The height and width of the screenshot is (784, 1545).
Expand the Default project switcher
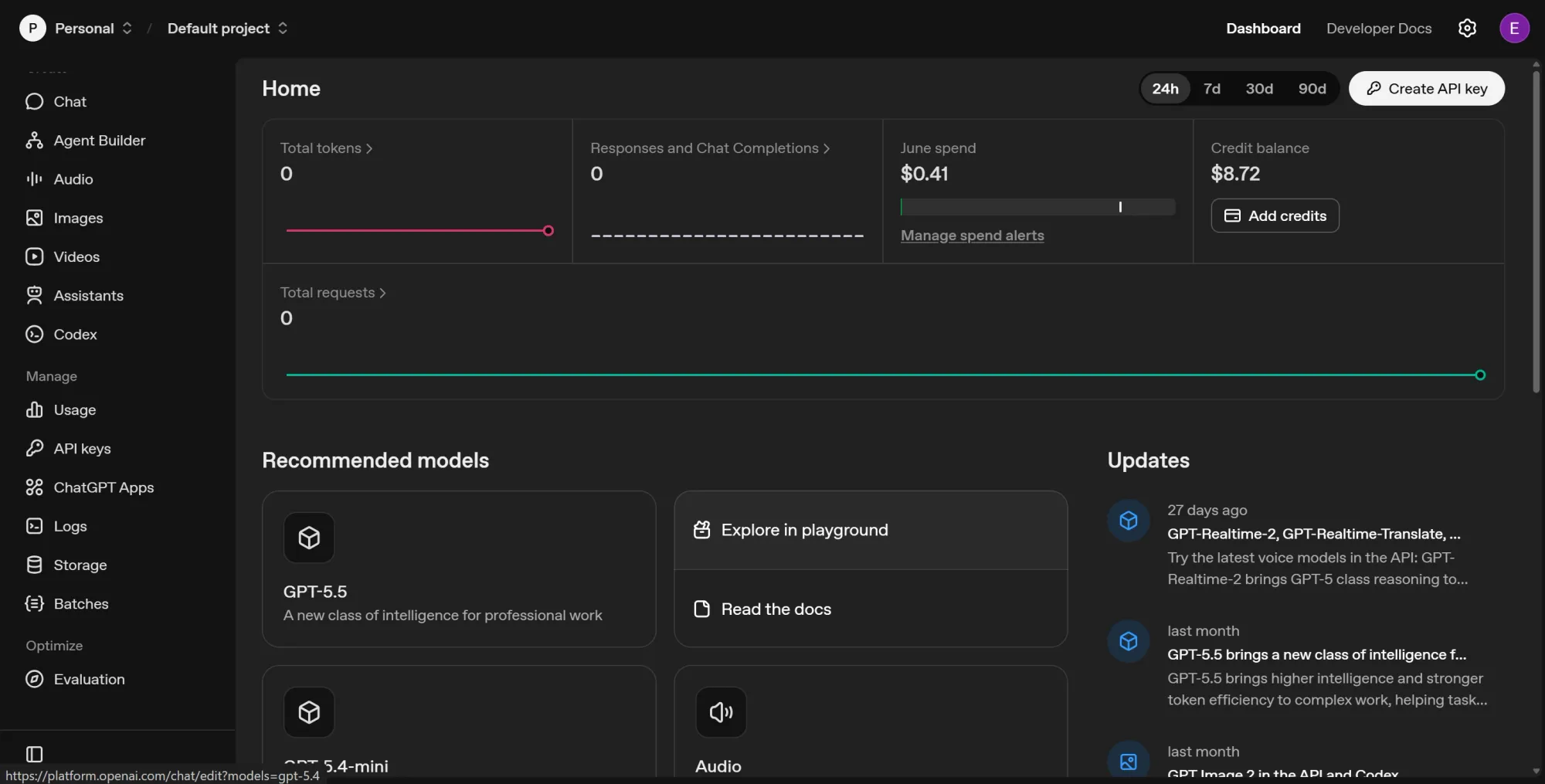pyautogui.click(x=283, y=29)
